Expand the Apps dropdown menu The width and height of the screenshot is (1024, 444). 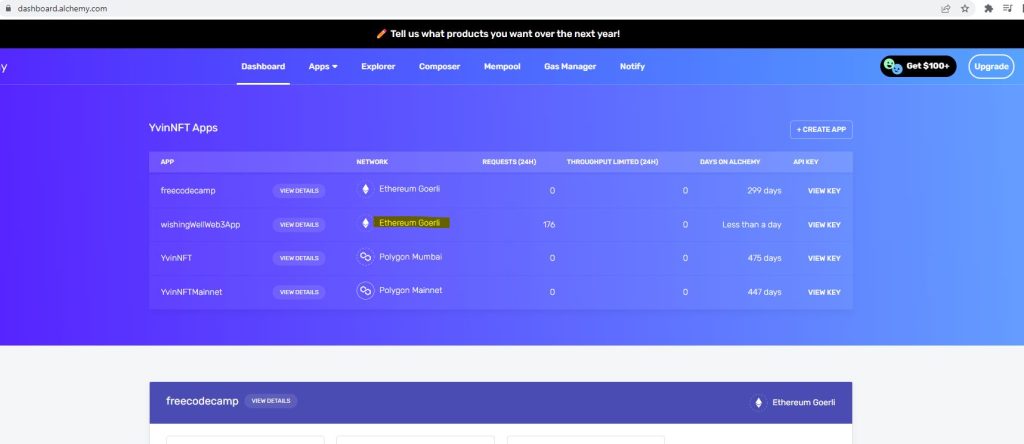click(x=323, y=67)
